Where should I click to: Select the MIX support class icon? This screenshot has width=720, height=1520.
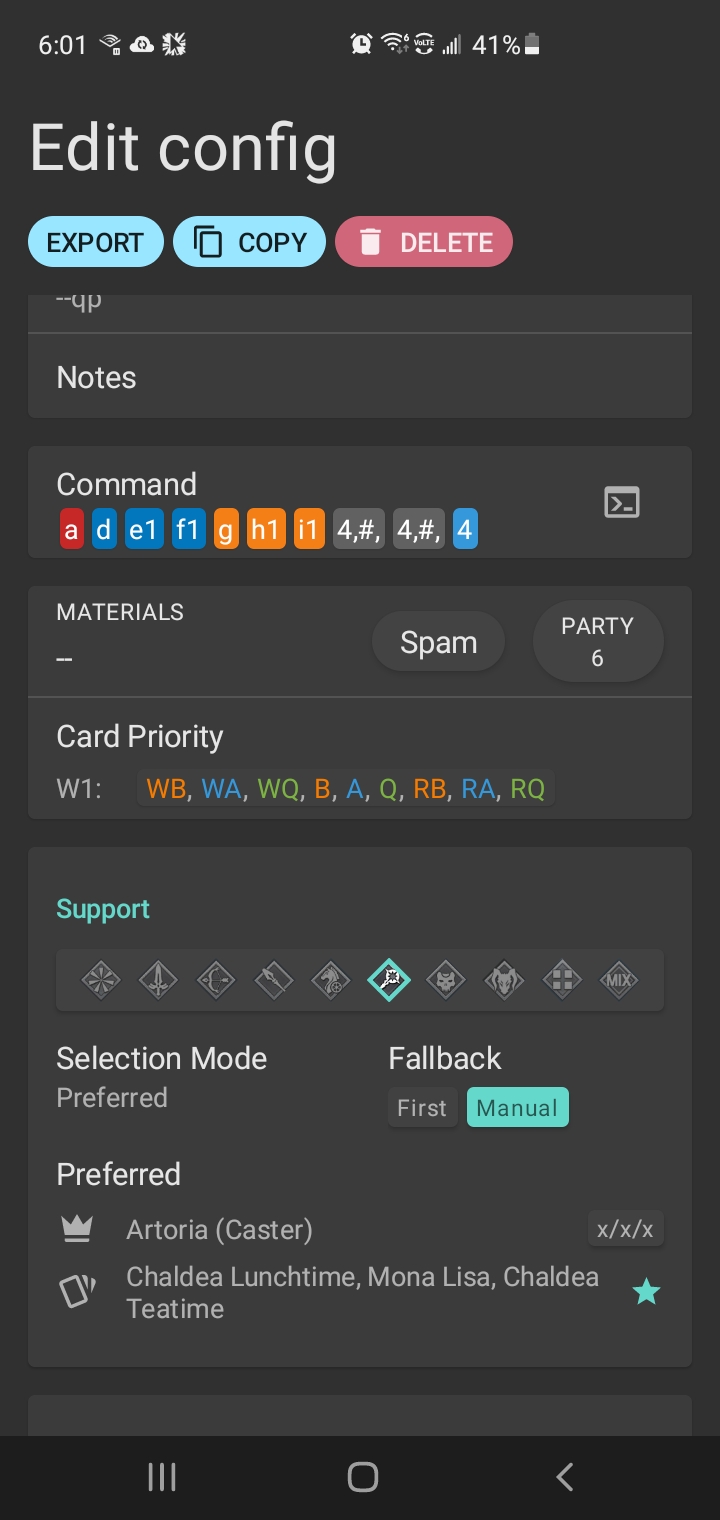pos(619,980)
